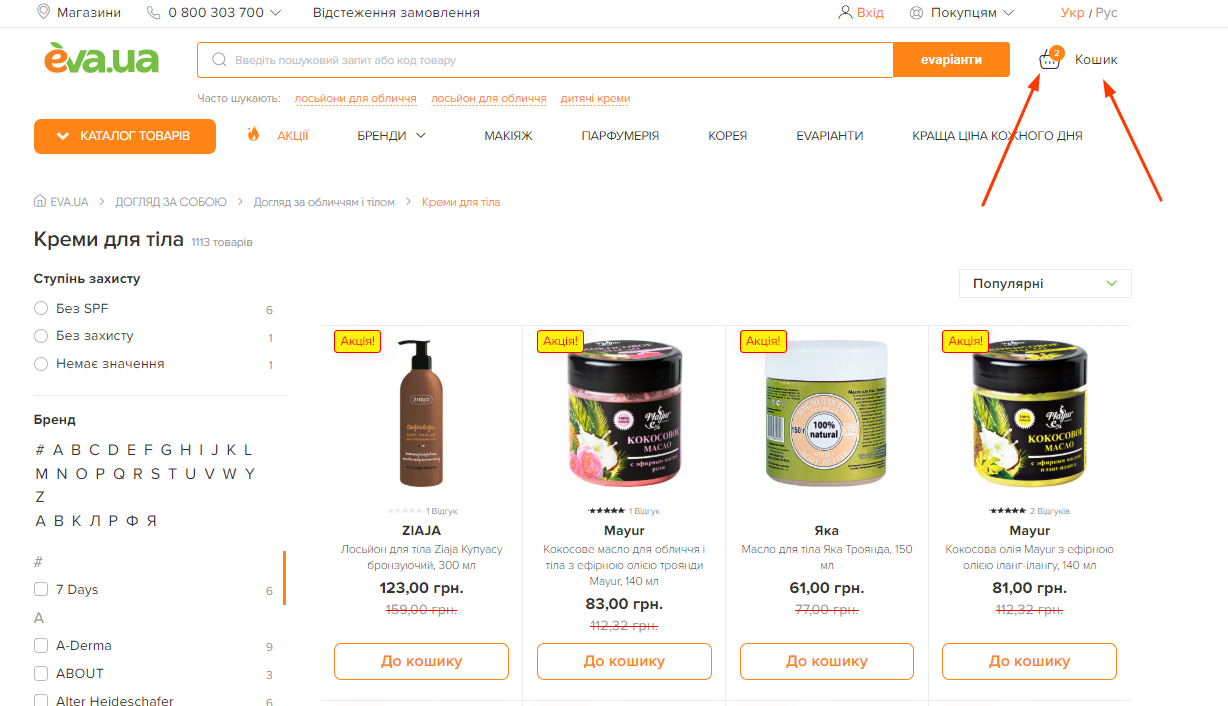1228x706 pixels.
Task: Click the home icon in breadcrumbs
Action: pyautogui.click(x=40, y=202)
